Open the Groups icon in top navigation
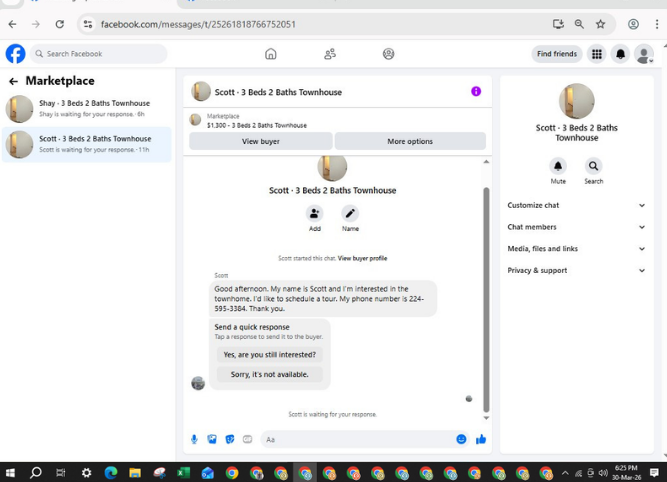The width and height of the screenshot is (667, 482). pos(388,54)
